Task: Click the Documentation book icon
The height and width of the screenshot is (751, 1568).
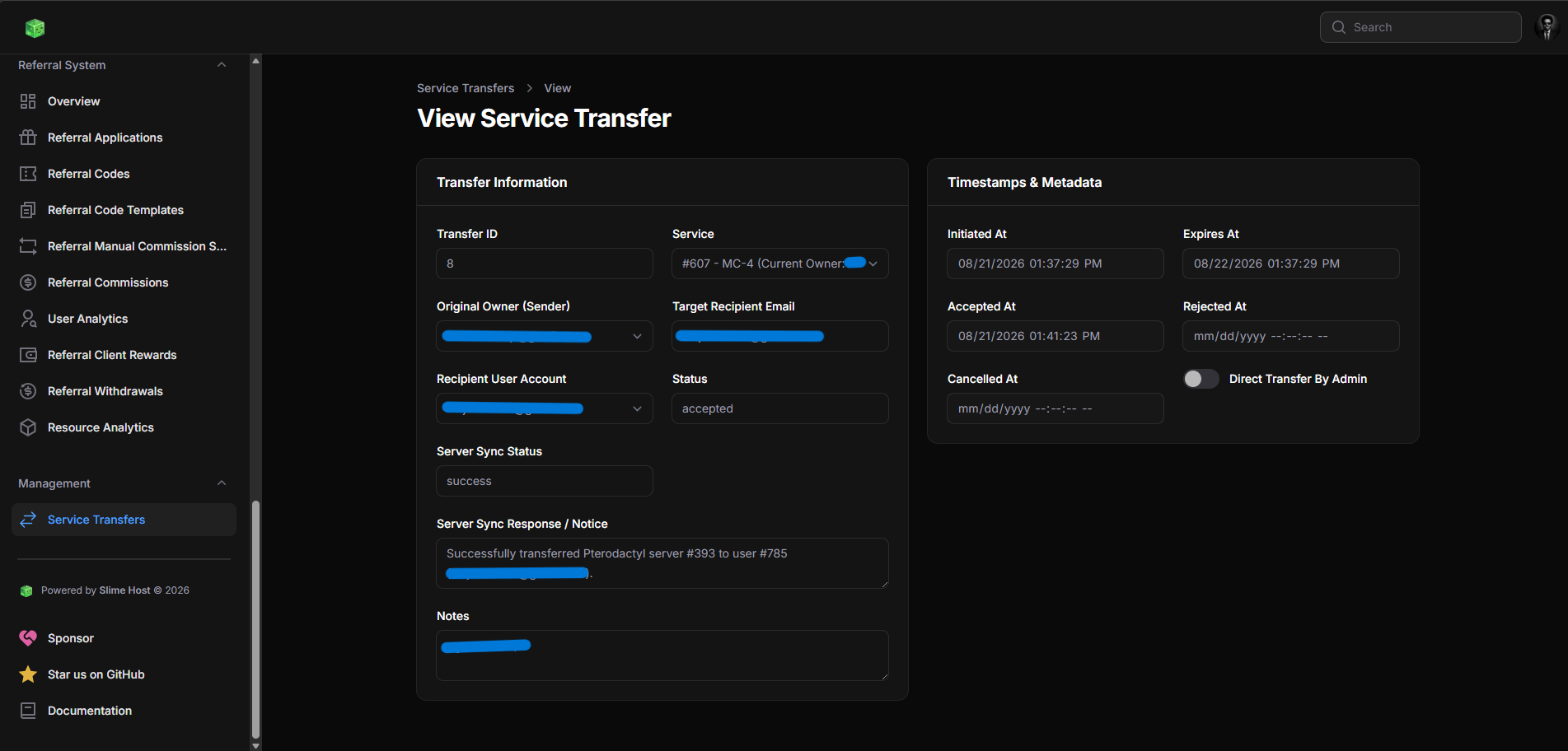Action: point(28,711)
